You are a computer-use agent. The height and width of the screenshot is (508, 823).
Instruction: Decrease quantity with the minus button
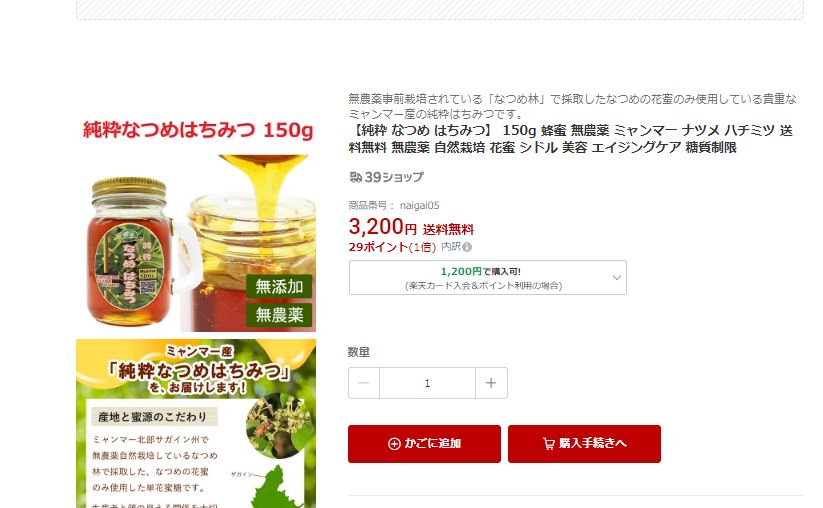(x=364, y=383)
